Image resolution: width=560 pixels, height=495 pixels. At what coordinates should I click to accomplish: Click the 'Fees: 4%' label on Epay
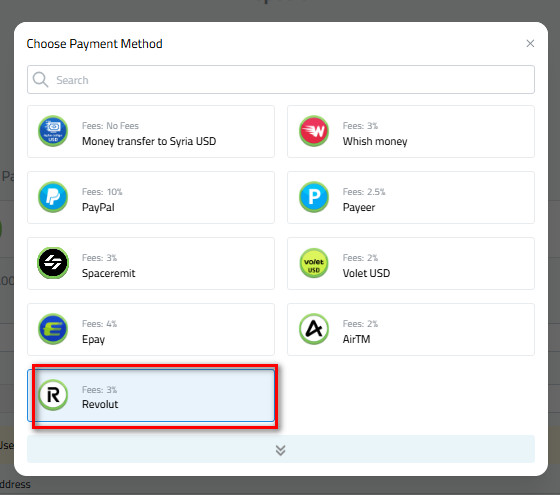click(x=99, y=324)
